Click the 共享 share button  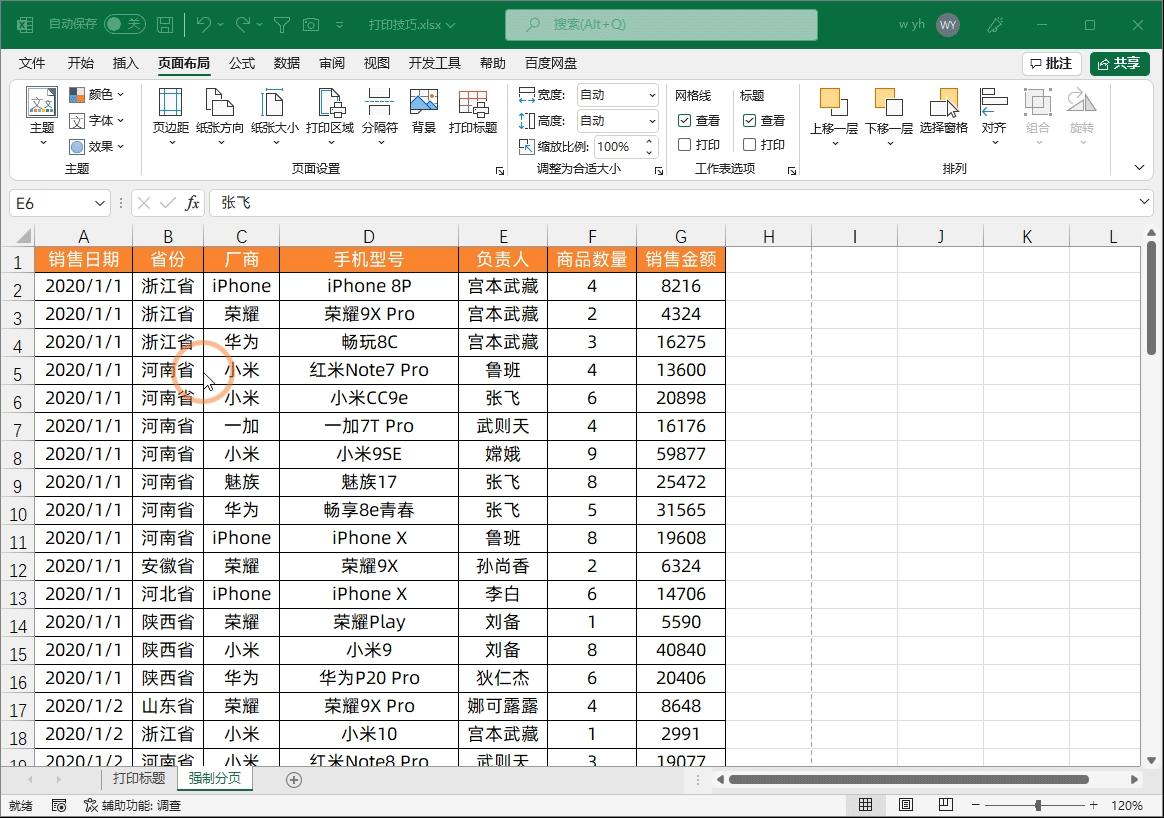coord(1119,62)
